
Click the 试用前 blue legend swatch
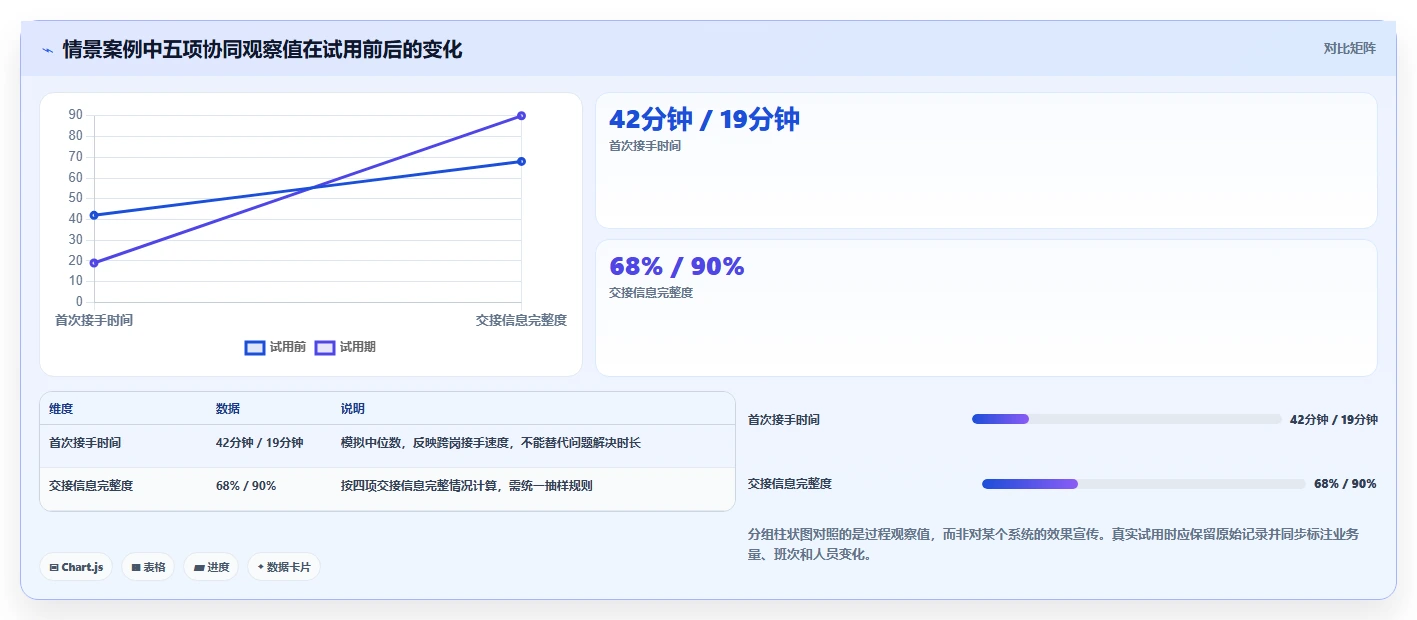[x=255, y=347]
